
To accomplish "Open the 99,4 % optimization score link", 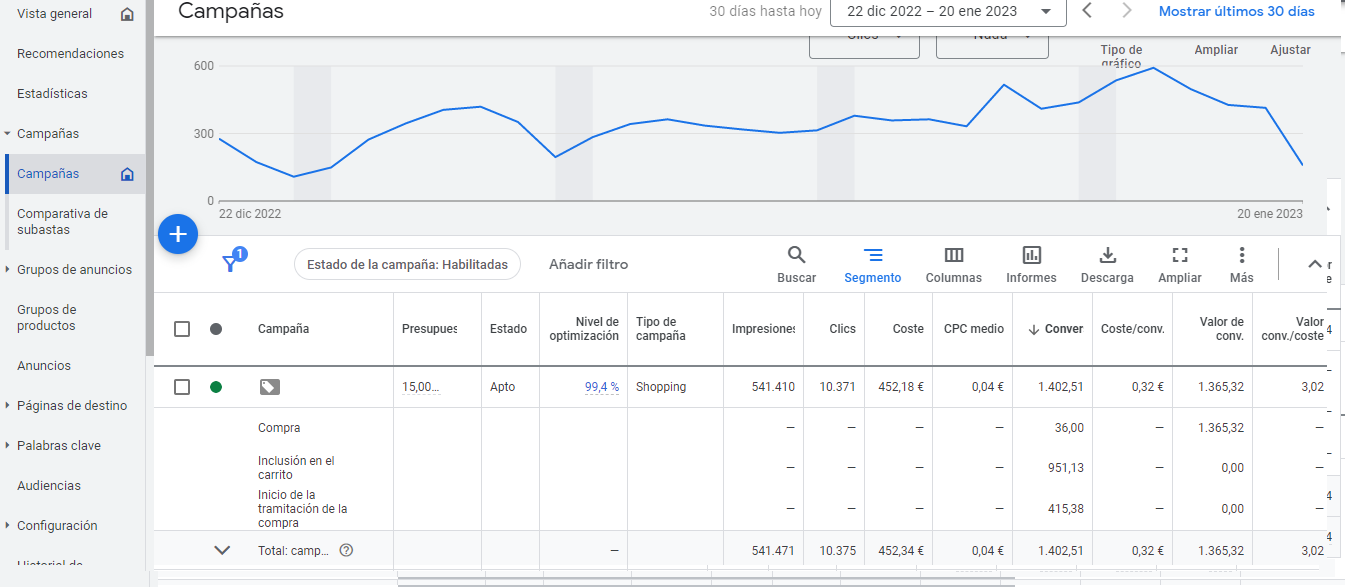I will 602,387.
